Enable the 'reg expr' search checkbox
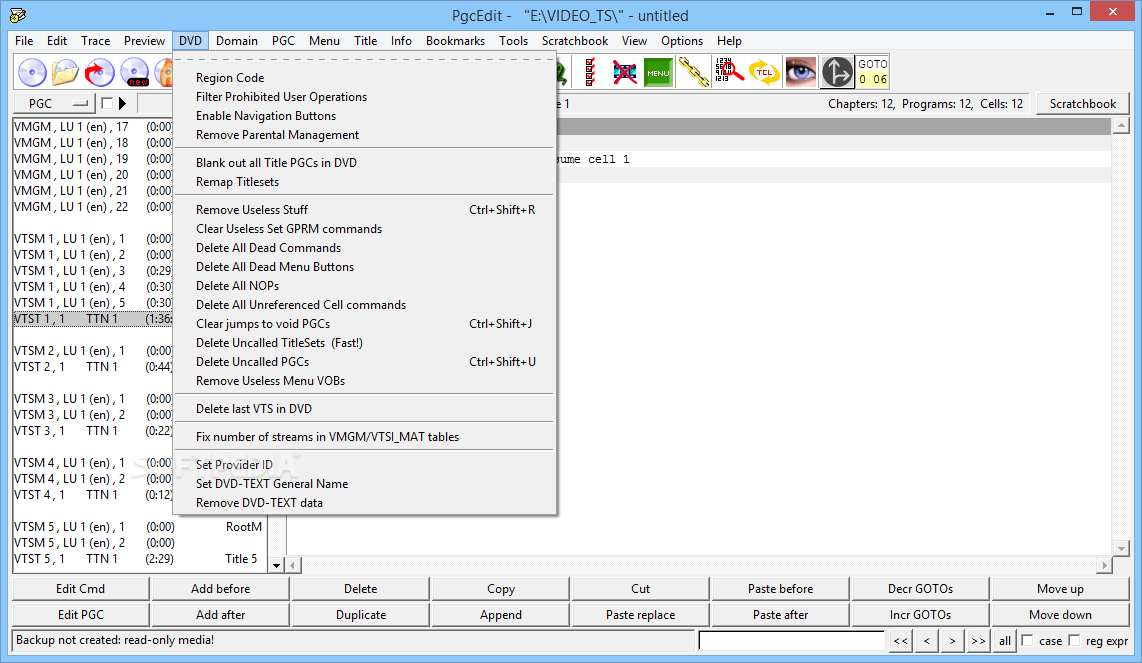Viewport: 1142px width, 663px height. pos(1074,640)
